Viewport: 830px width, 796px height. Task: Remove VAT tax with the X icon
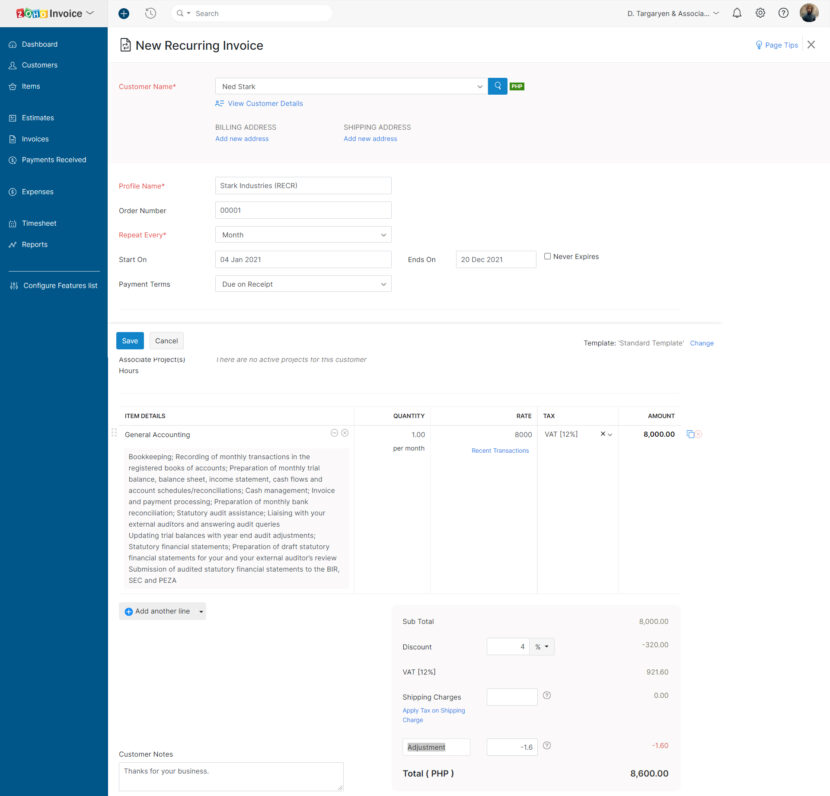coord(603,433)
